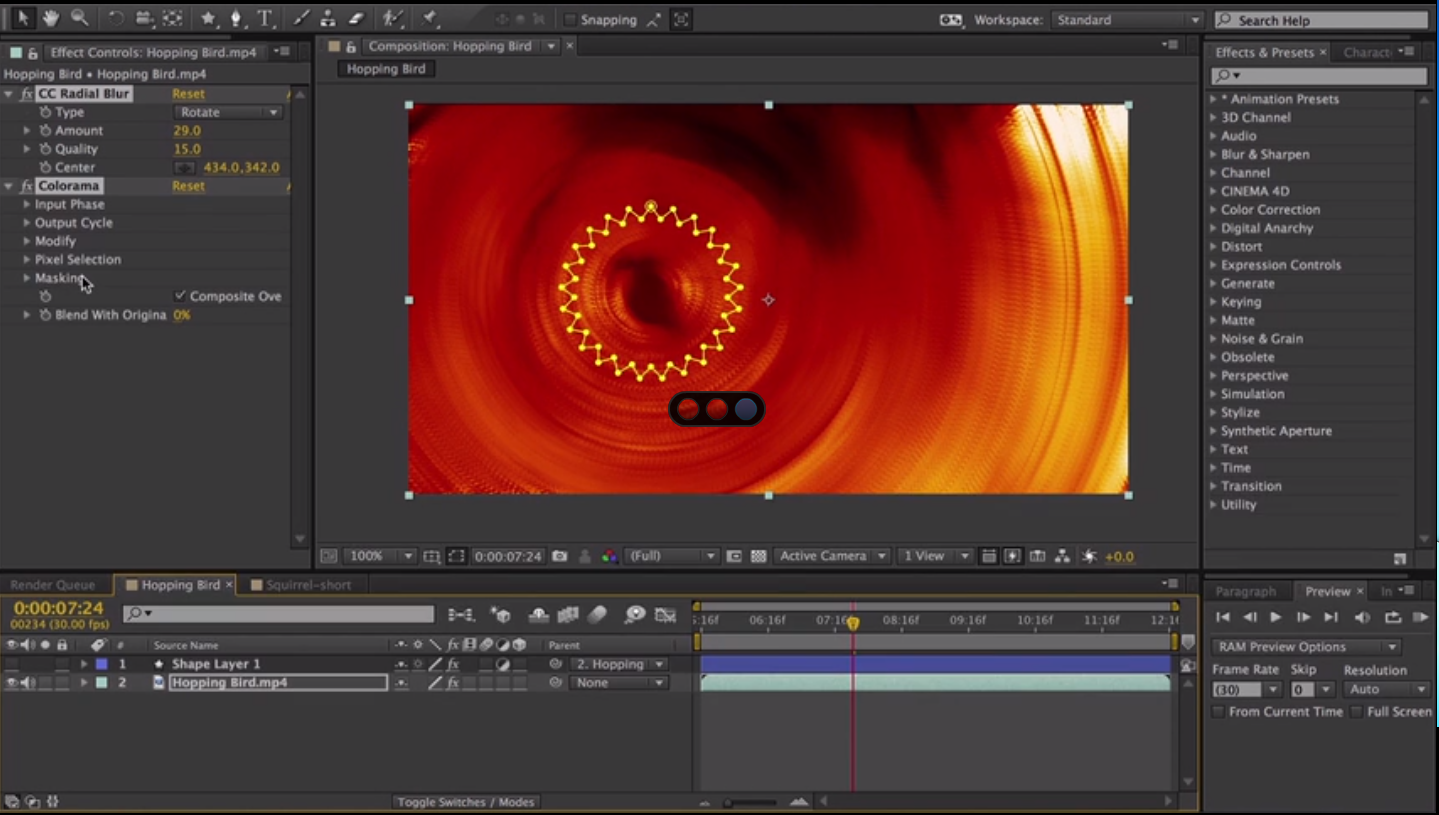This screenshot has width=1439, height=815.
Task: Select the Zoom magnifier tool
Action: tap(79, 18)
